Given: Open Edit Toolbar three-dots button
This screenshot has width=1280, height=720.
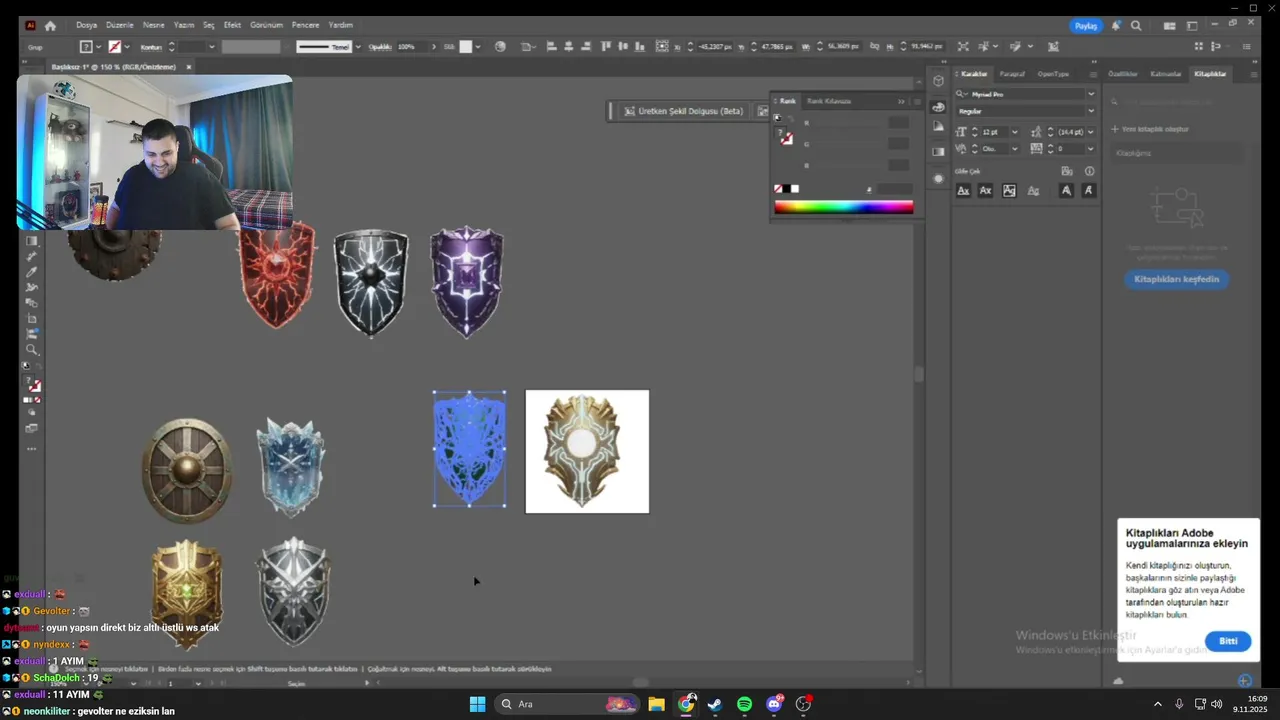Looking at the screenshot, I should pos(32,449).
